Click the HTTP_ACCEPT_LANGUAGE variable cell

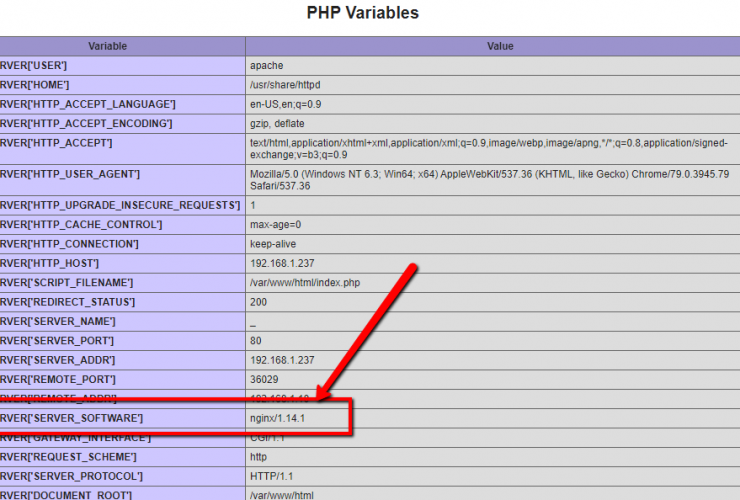tap(89, 104)
